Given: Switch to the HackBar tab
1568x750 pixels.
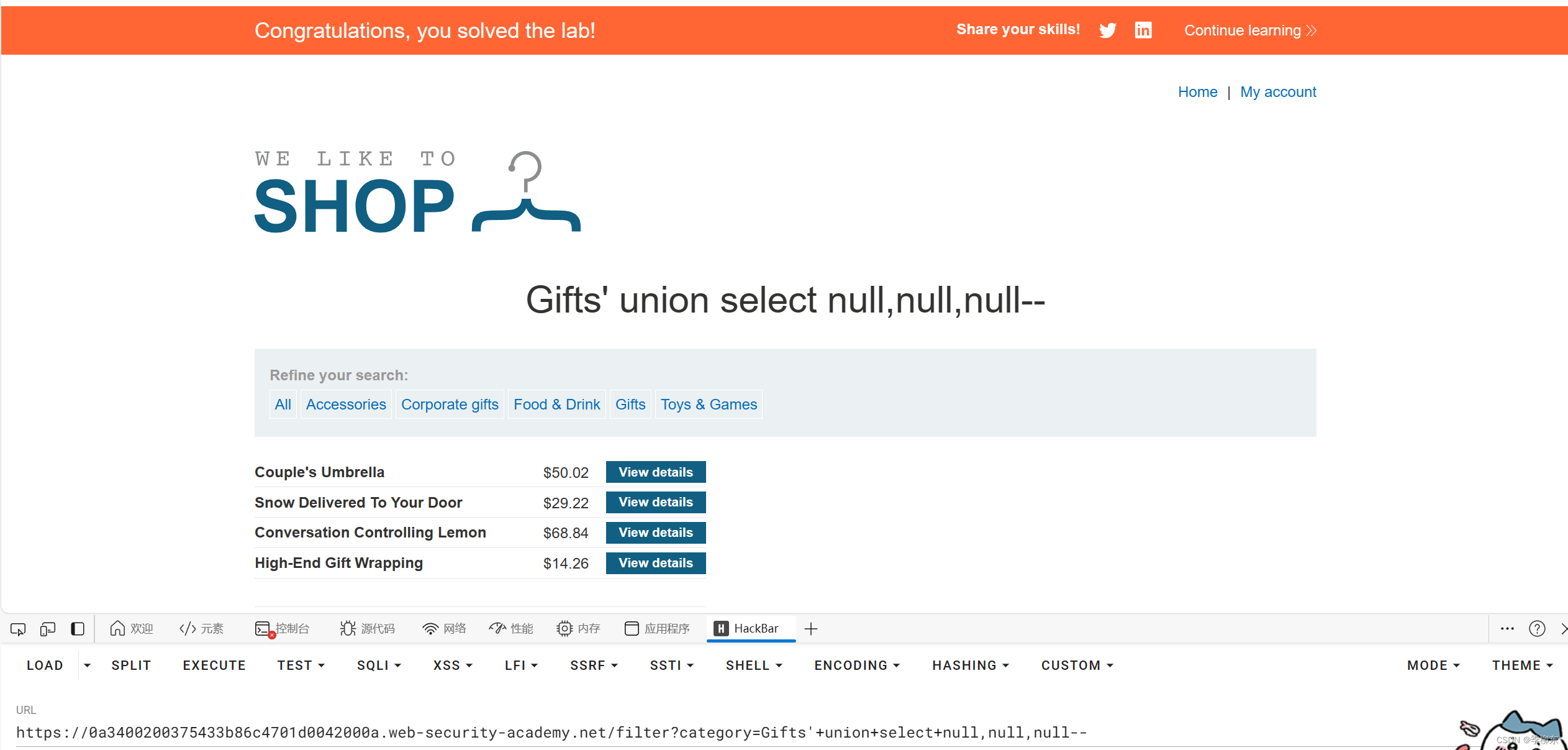Looking at the screenshot, I should (751, 628).
